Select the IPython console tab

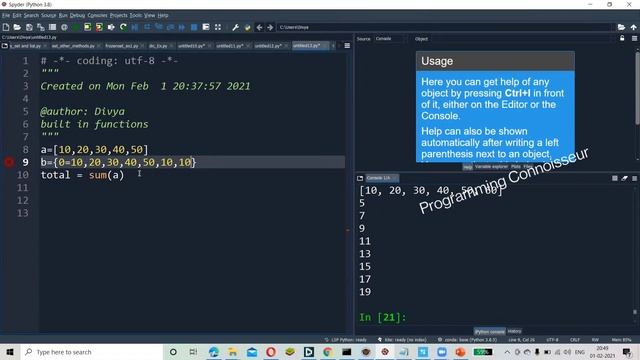[489, 331]
